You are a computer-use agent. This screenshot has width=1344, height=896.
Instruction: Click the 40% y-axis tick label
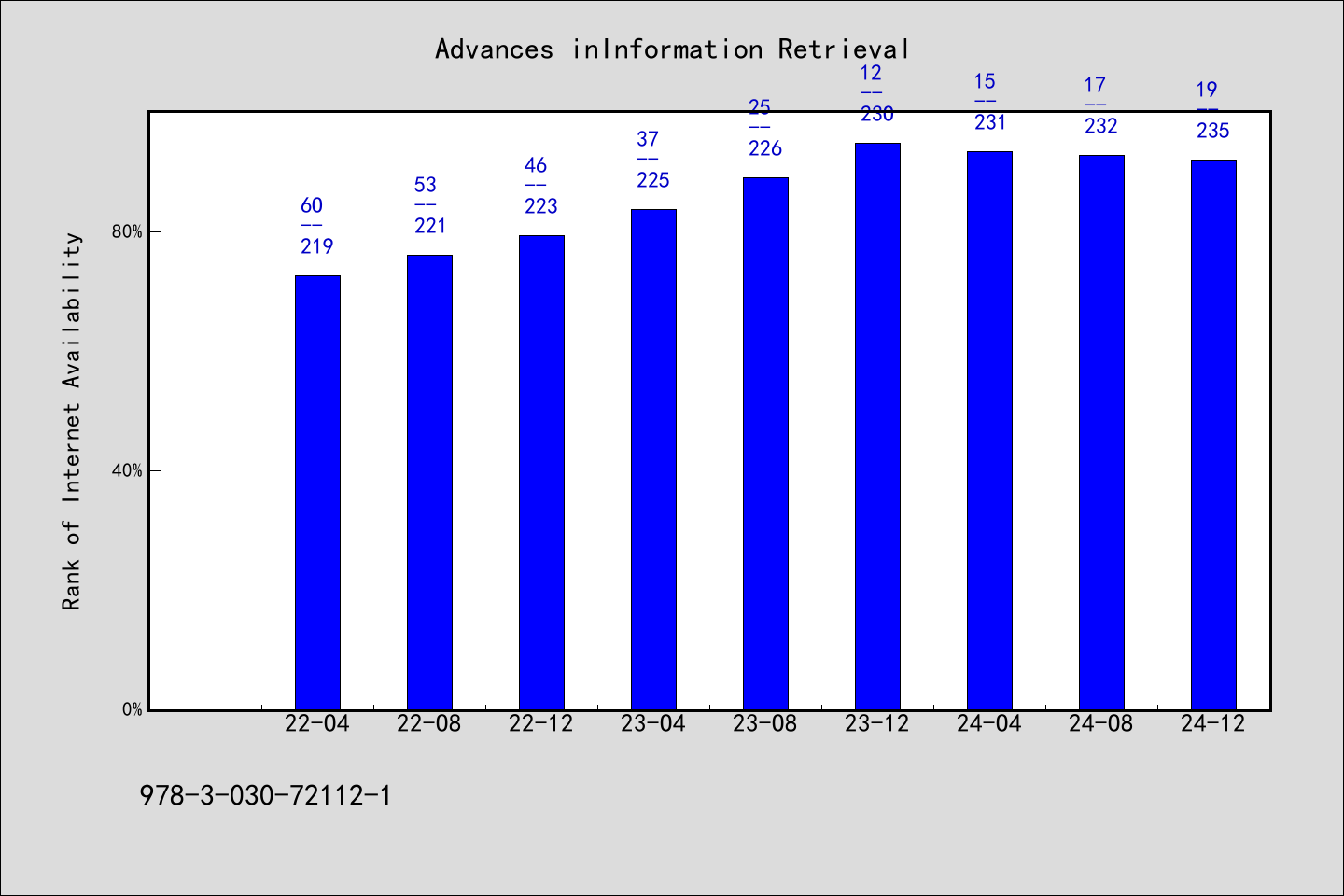click(128, 471)
